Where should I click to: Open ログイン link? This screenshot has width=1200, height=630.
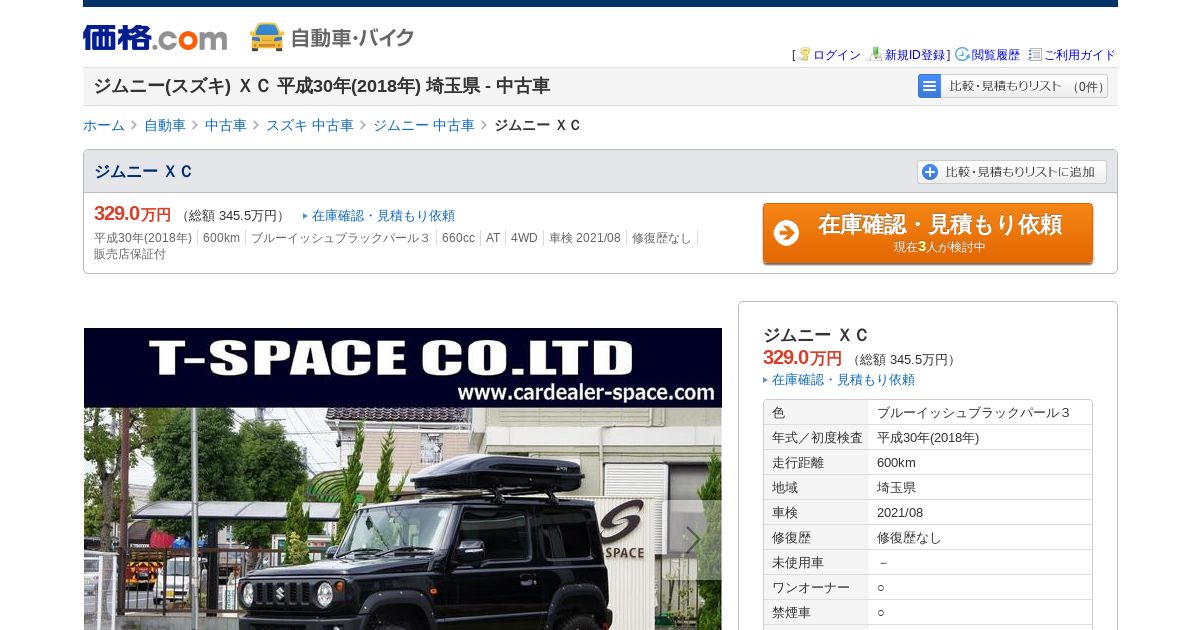click(837, 55)
